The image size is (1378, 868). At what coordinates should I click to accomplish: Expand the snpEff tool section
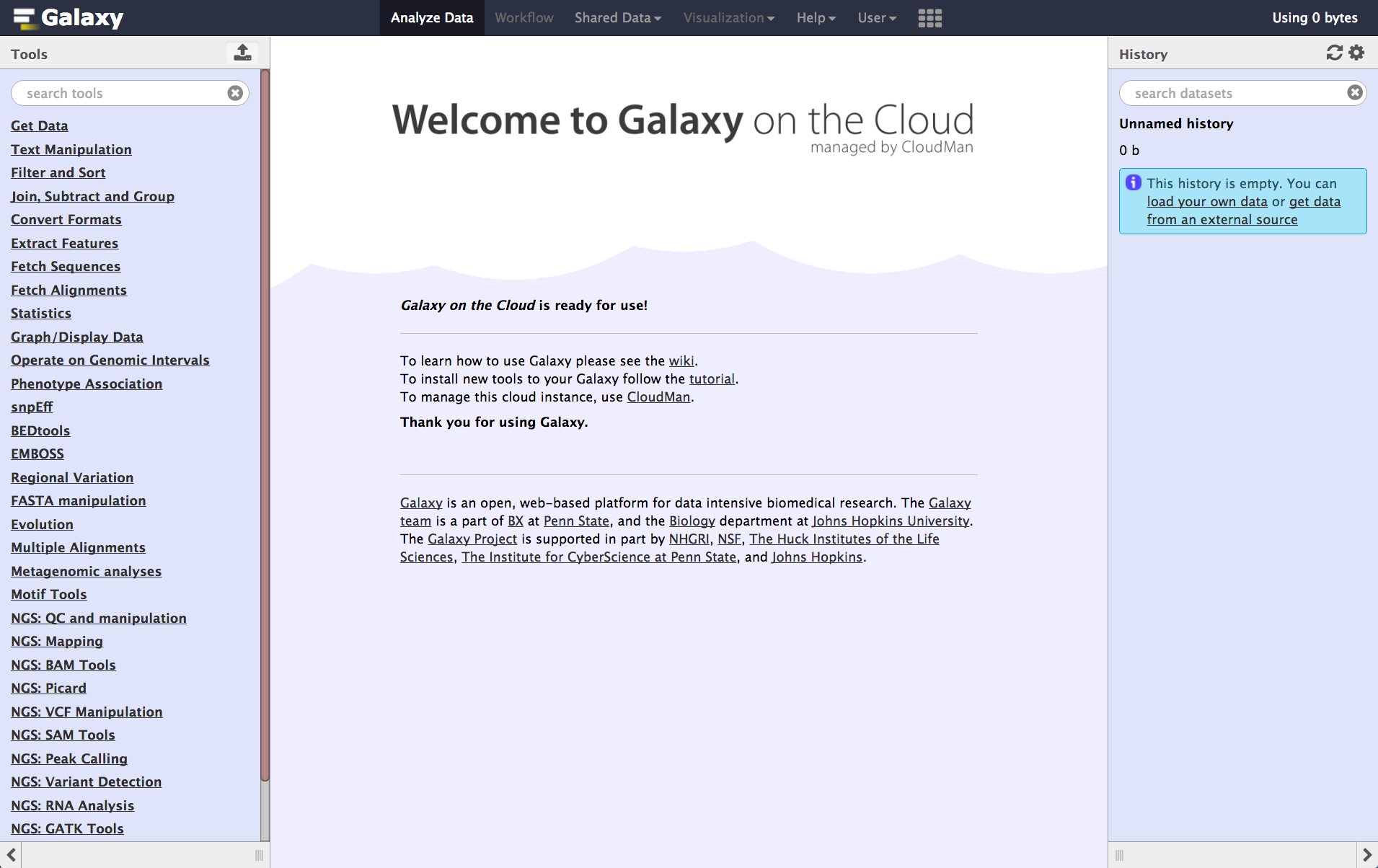click(x=32, y=407)
